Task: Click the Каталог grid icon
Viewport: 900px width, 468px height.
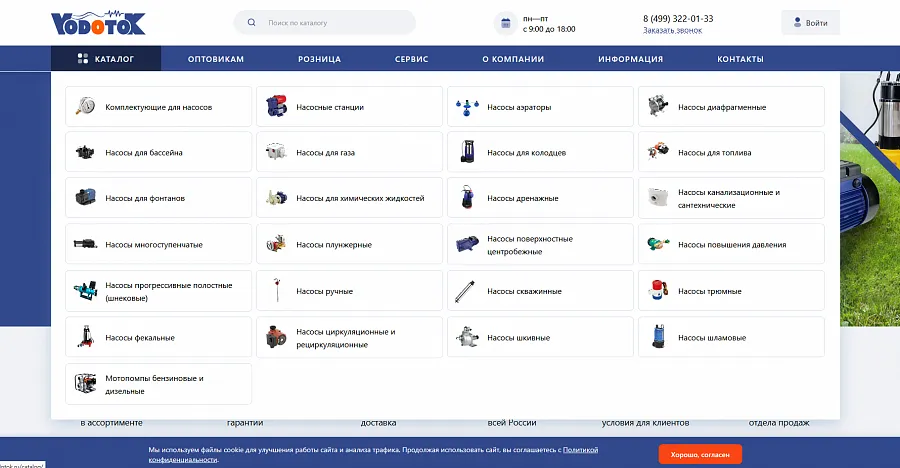Action: (83, 59)
